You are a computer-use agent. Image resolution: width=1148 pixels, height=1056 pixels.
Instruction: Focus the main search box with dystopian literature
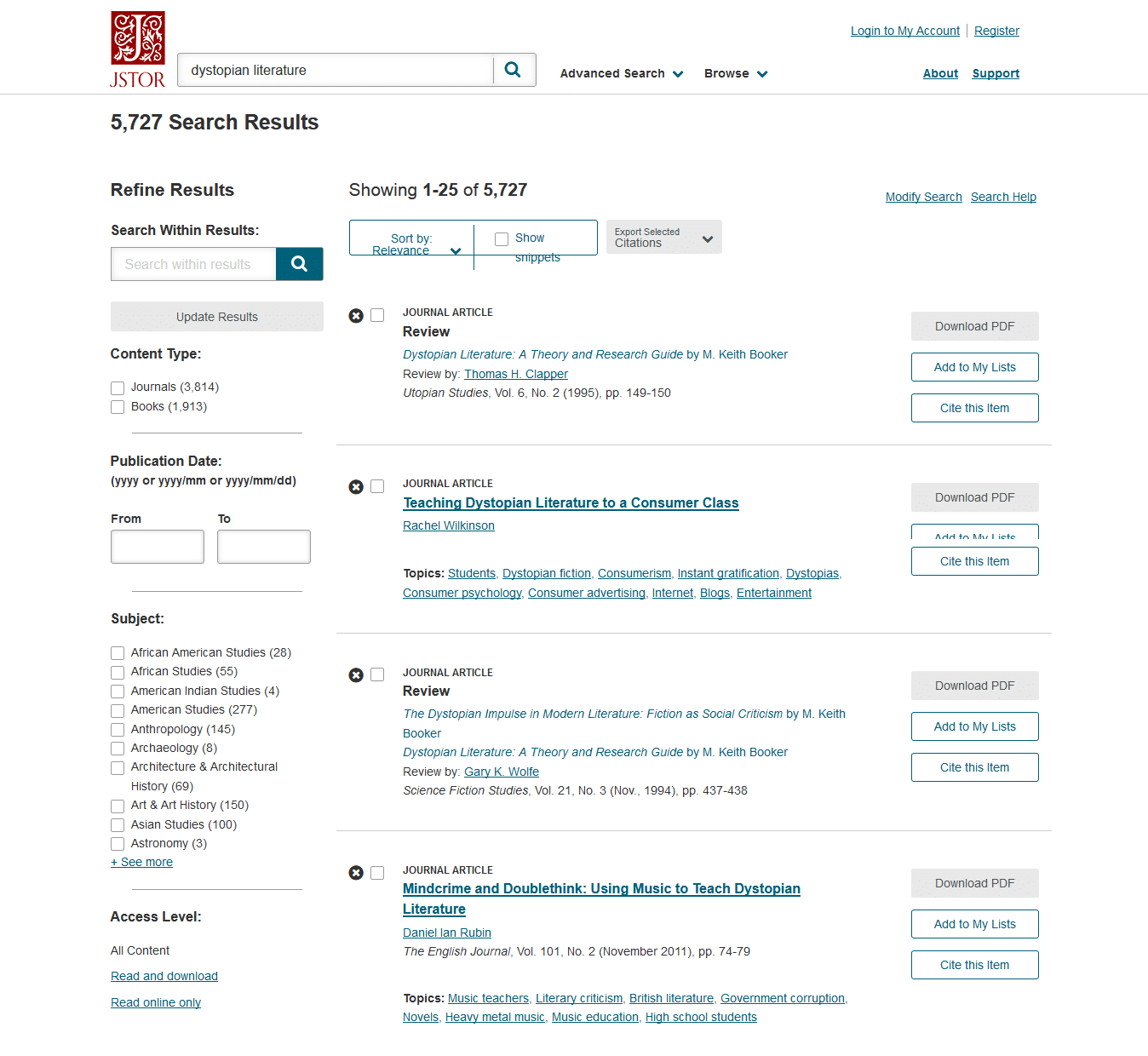[x=336, y=70]
